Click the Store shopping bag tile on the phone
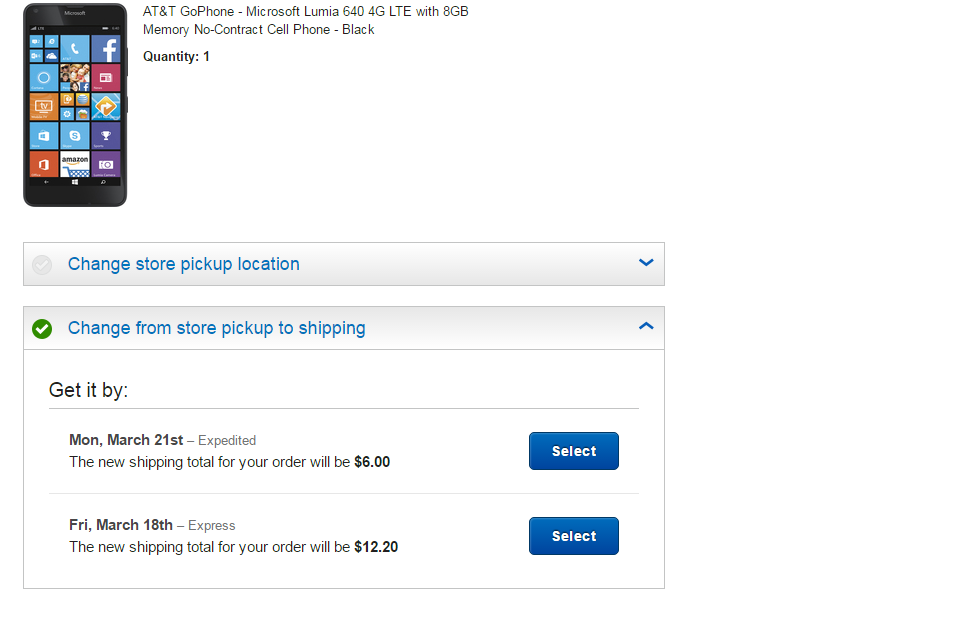This screenshot has width=972, height=620. (44, 134)
